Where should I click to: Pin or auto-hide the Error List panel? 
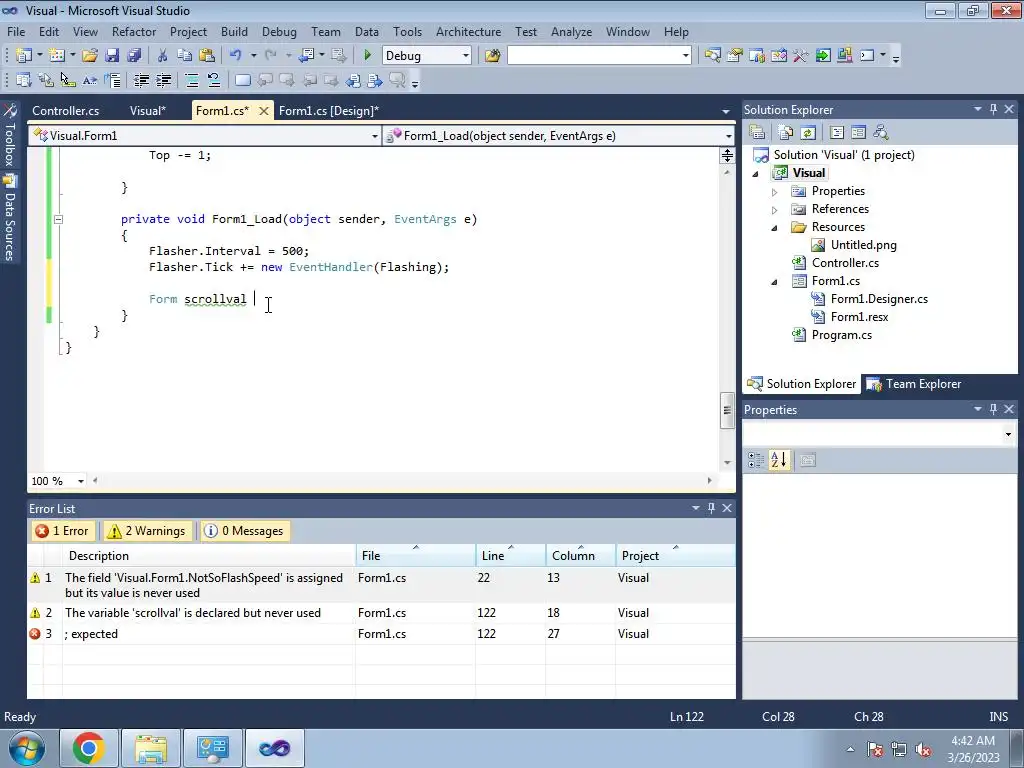(x=711, y=508)
